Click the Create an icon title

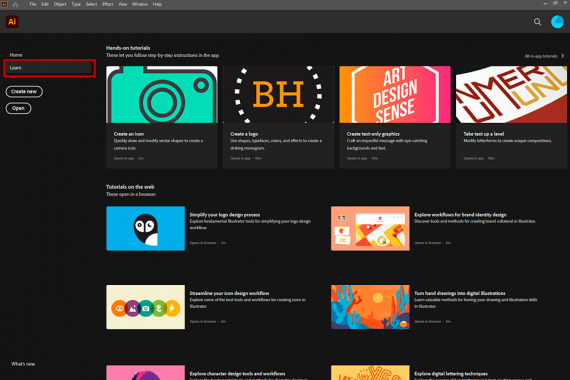(x=129, y=134)
